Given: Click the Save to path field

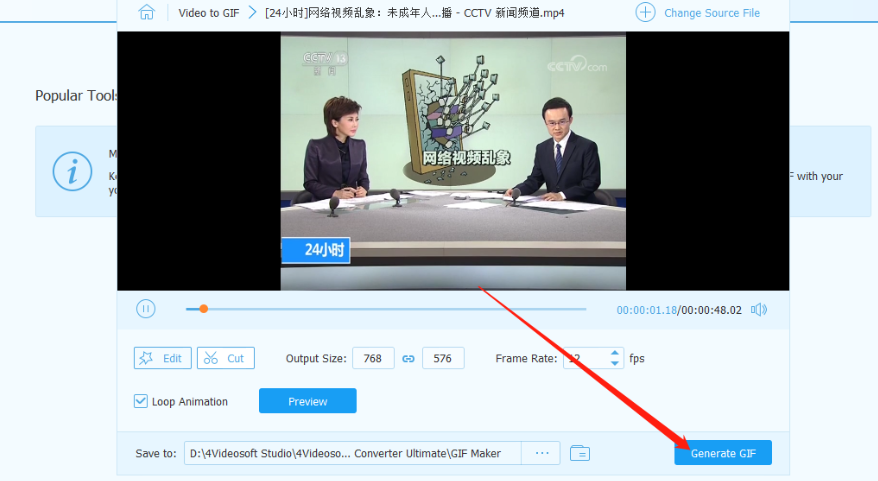Looking at the screenshot, I should pyautogui.click(x=353, y=453).
